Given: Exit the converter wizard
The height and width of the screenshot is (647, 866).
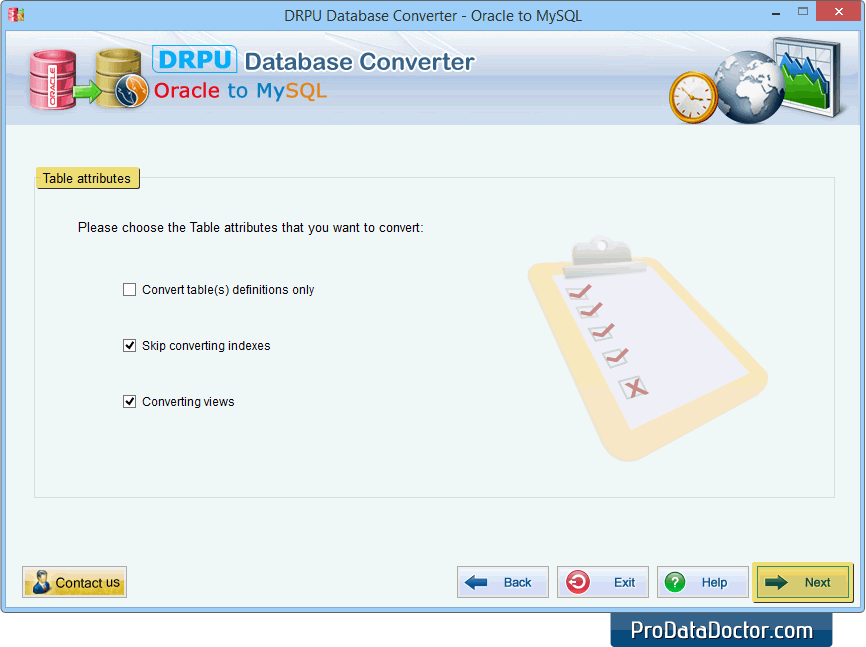Looking at the screenshot, I should tap(603, 582).
